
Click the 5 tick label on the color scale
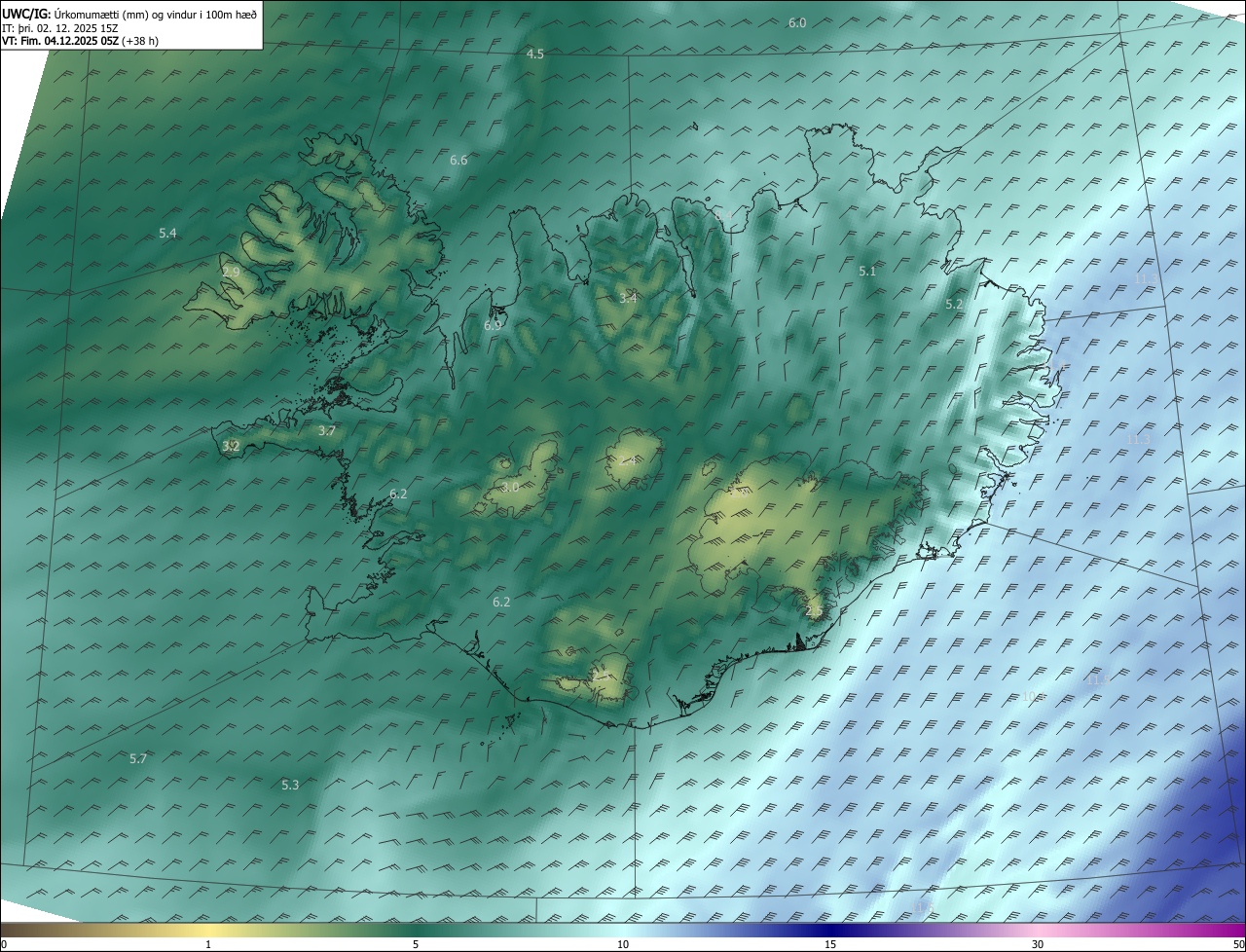coord(416,945)
